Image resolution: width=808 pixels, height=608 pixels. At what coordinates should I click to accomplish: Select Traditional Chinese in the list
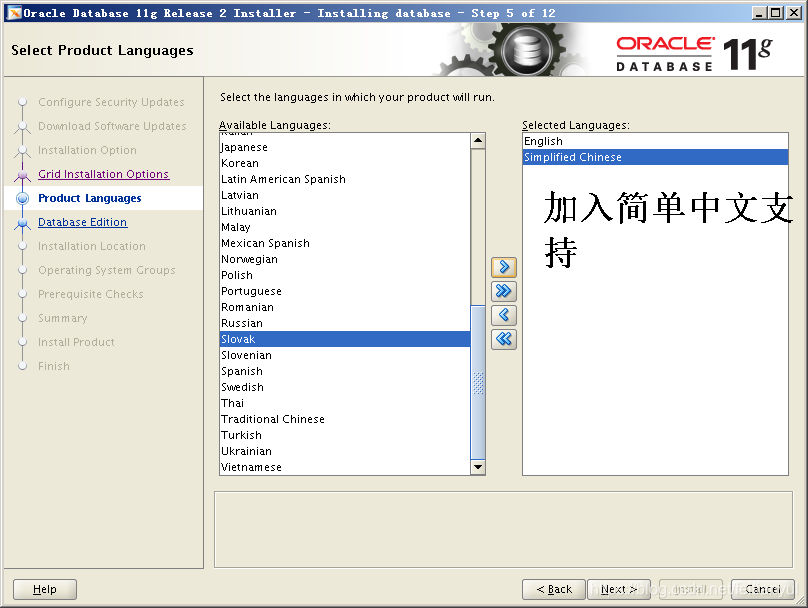(345, 419)
